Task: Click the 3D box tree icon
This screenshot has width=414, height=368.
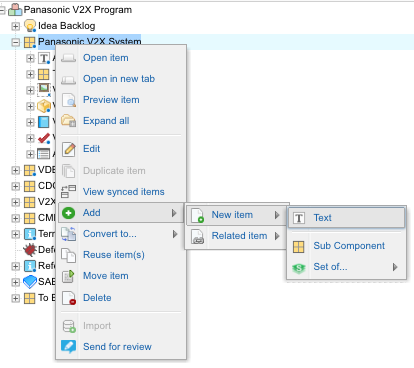Action: 44,106
